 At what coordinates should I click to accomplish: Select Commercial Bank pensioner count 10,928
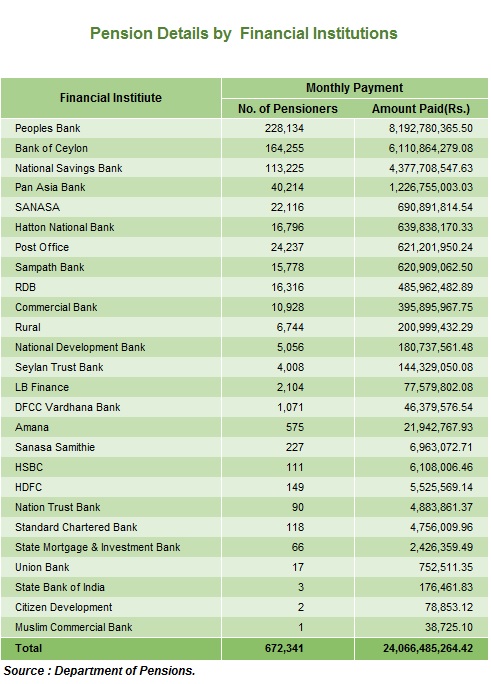287,308
